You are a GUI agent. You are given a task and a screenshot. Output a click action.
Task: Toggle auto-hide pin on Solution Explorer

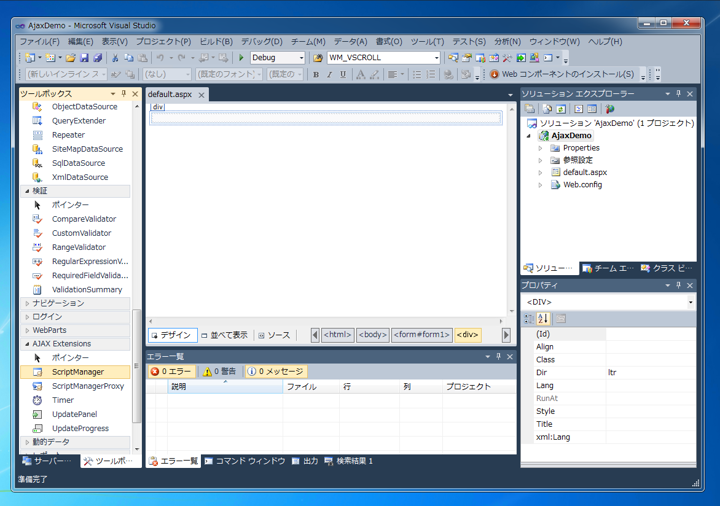(679, 94)
